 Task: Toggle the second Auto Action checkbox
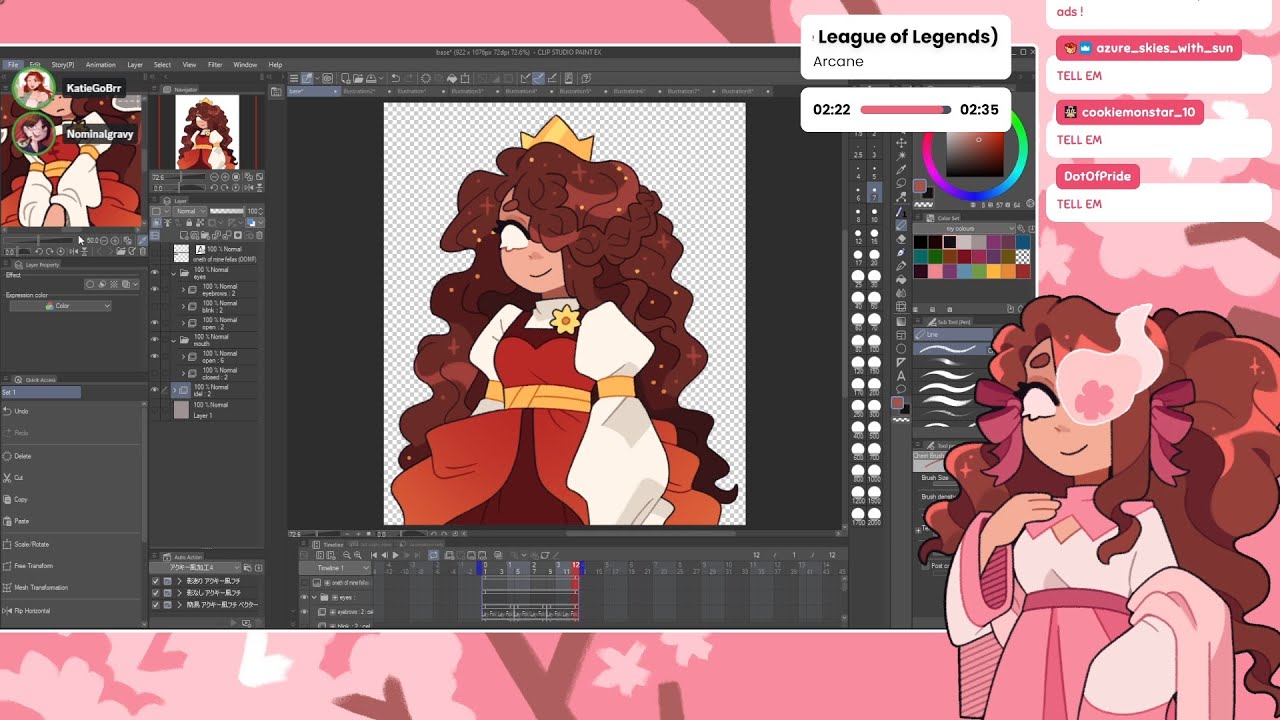[155, 593]
